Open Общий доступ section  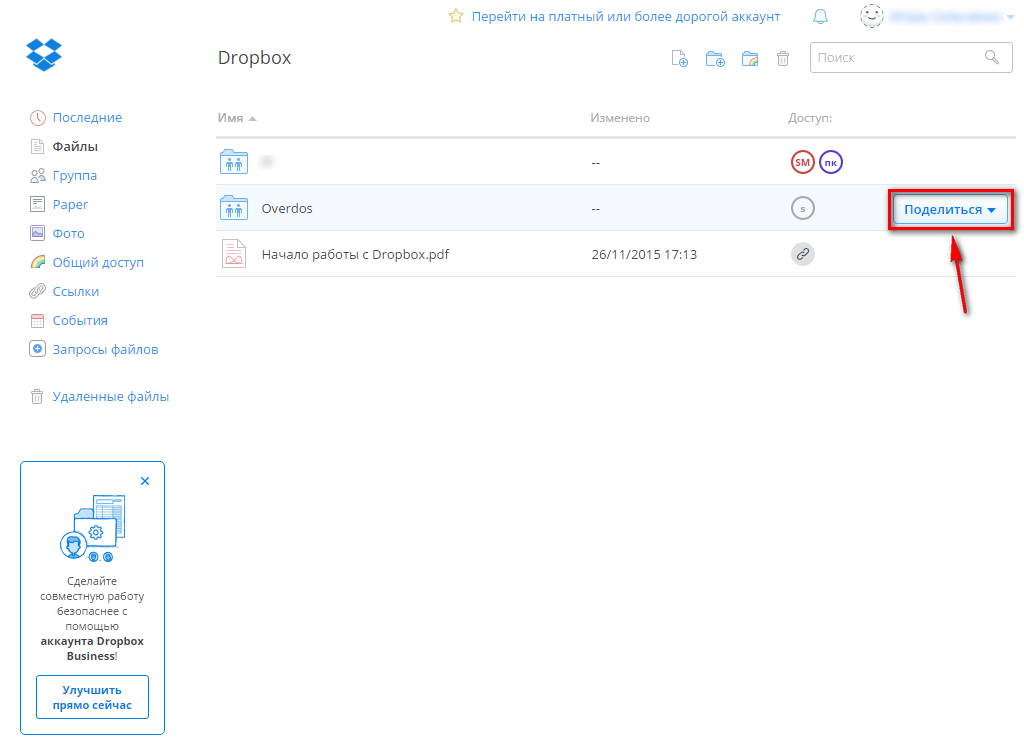click(x=98, y=262)
